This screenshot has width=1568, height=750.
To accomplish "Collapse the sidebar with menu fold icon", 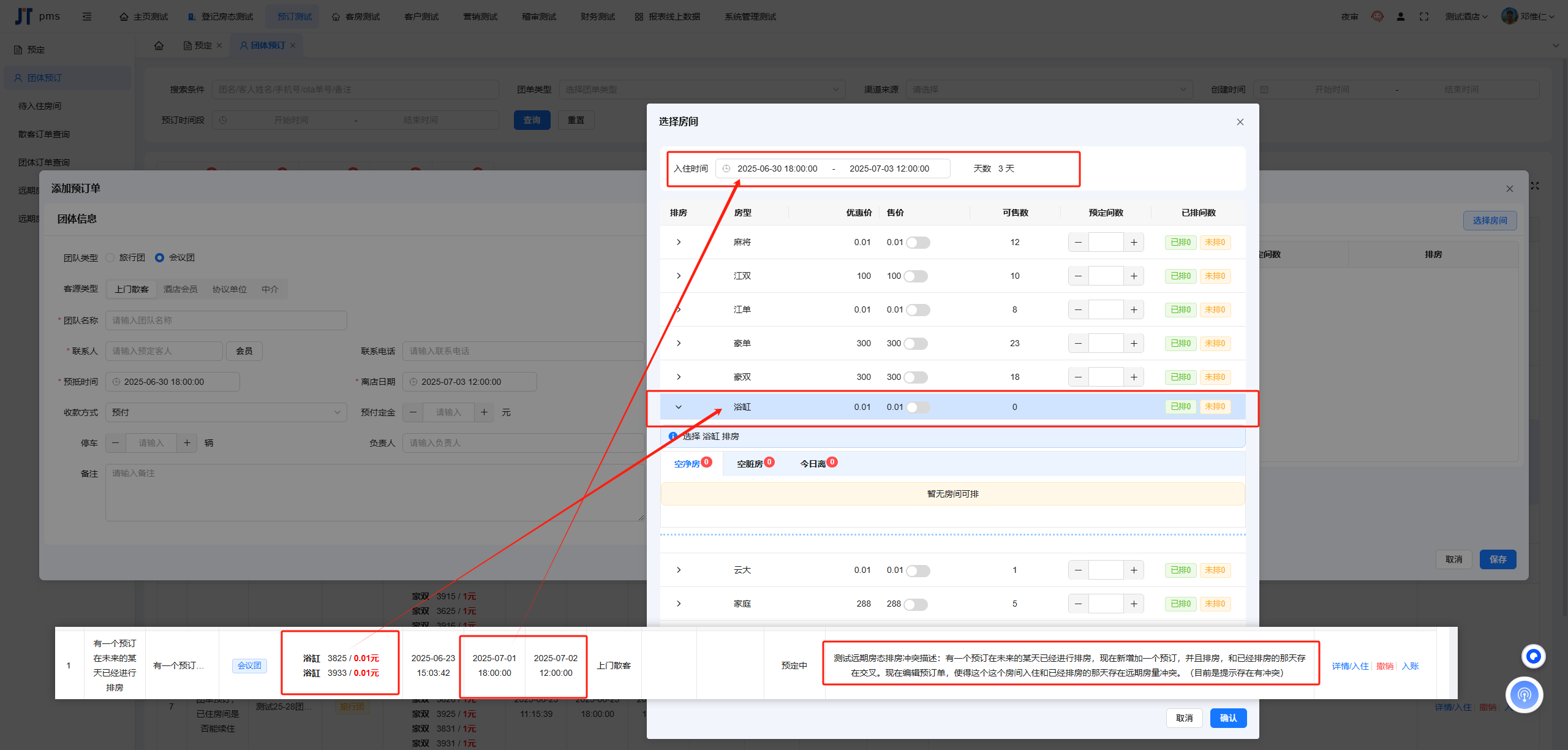I will (x=87, y=17).
